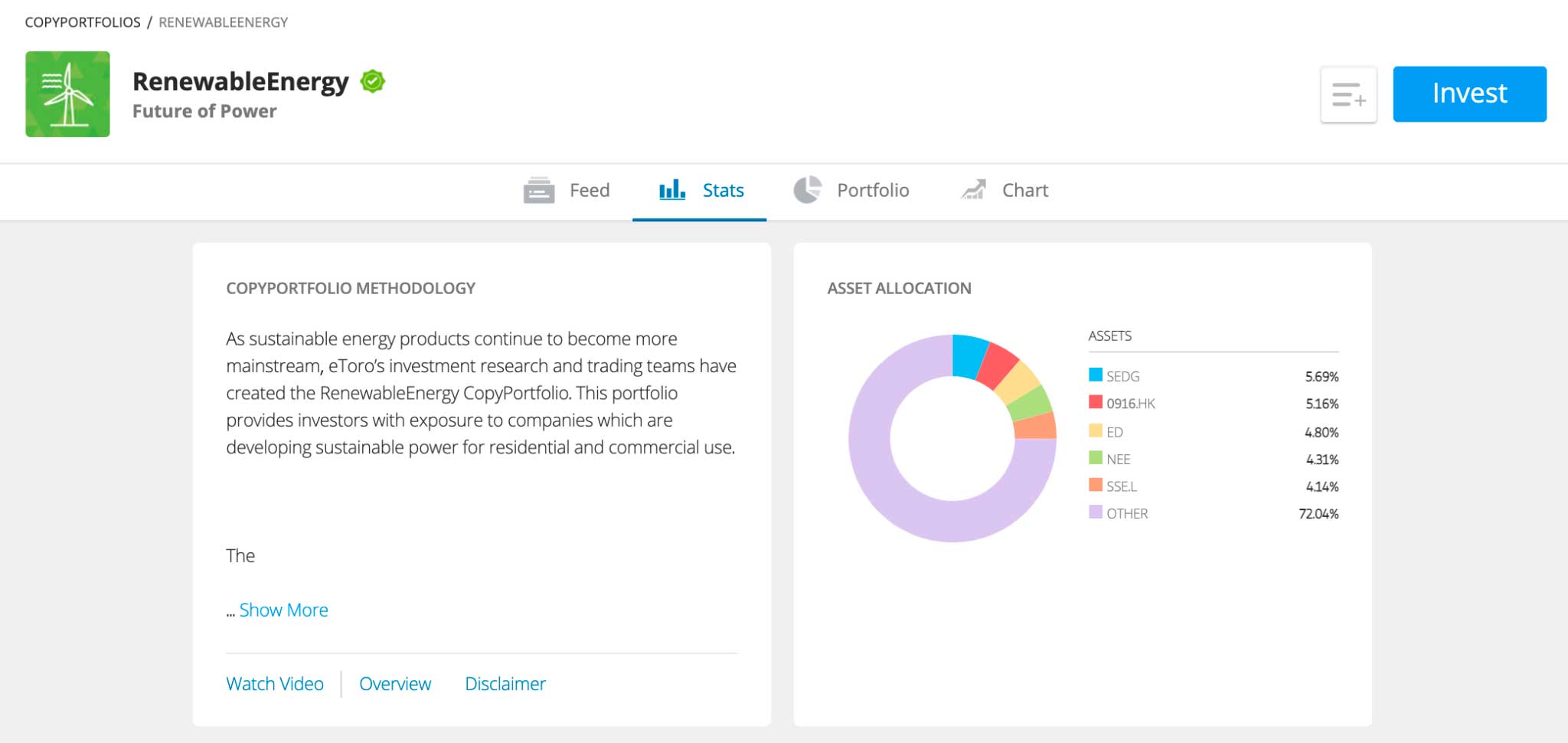Click the Chart trend-line icon
The image size is (1568, 743).
pyautogui.click(x=974, y=189)
